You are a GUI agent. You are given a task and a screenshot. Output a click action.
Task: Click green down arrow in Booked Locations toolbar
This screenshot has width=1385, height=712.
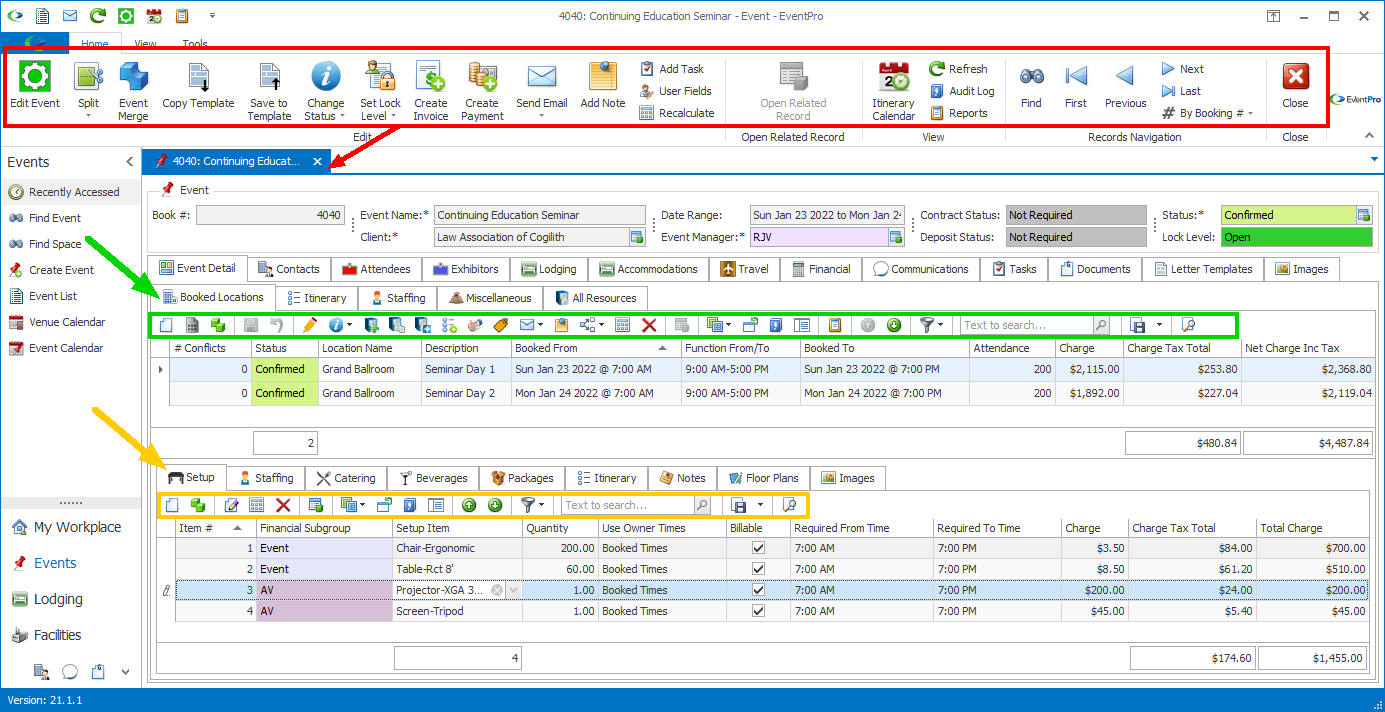[894, 325]
